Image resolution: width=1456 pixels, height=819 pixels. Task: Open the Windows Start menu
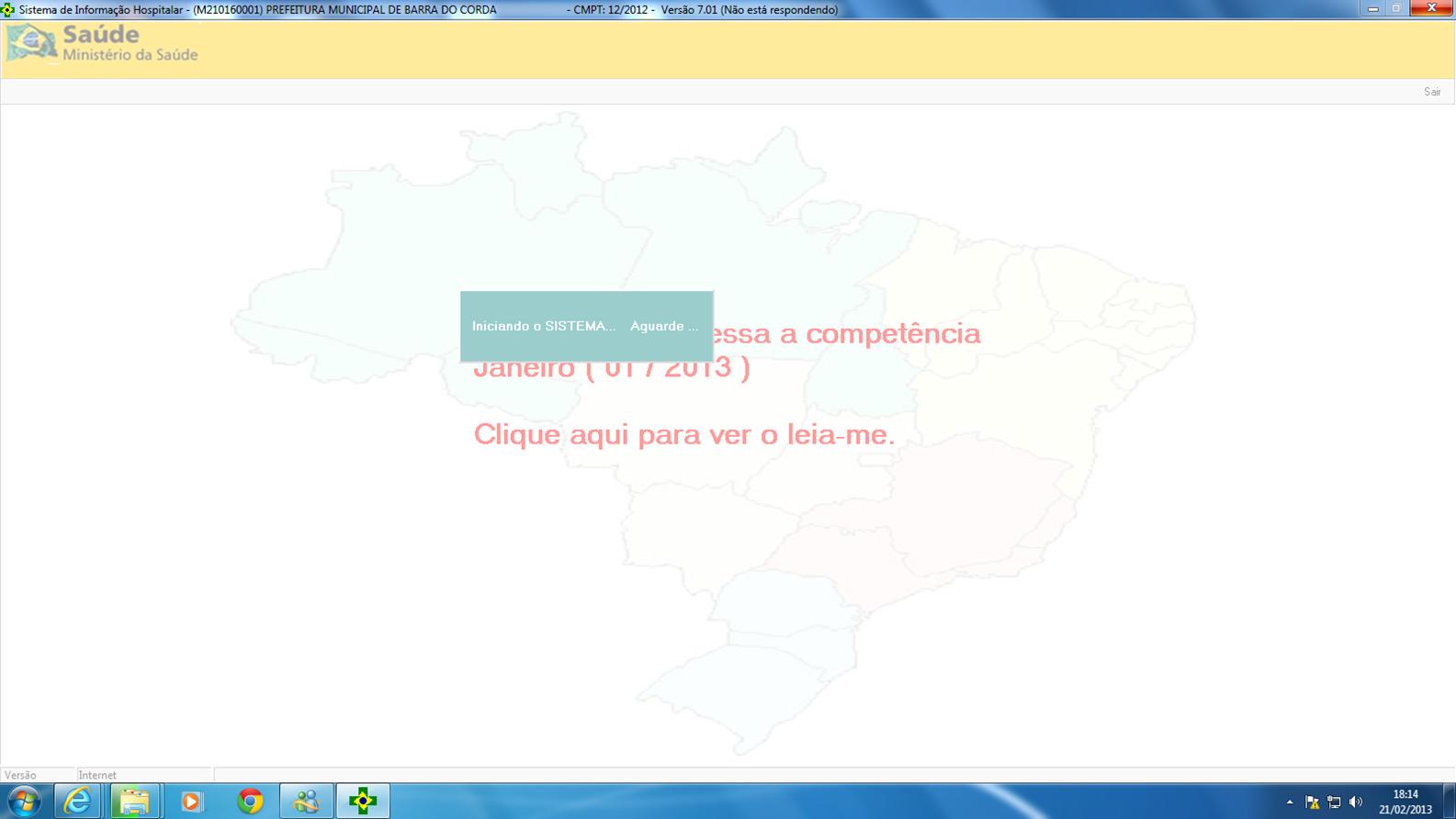point(24,802)
